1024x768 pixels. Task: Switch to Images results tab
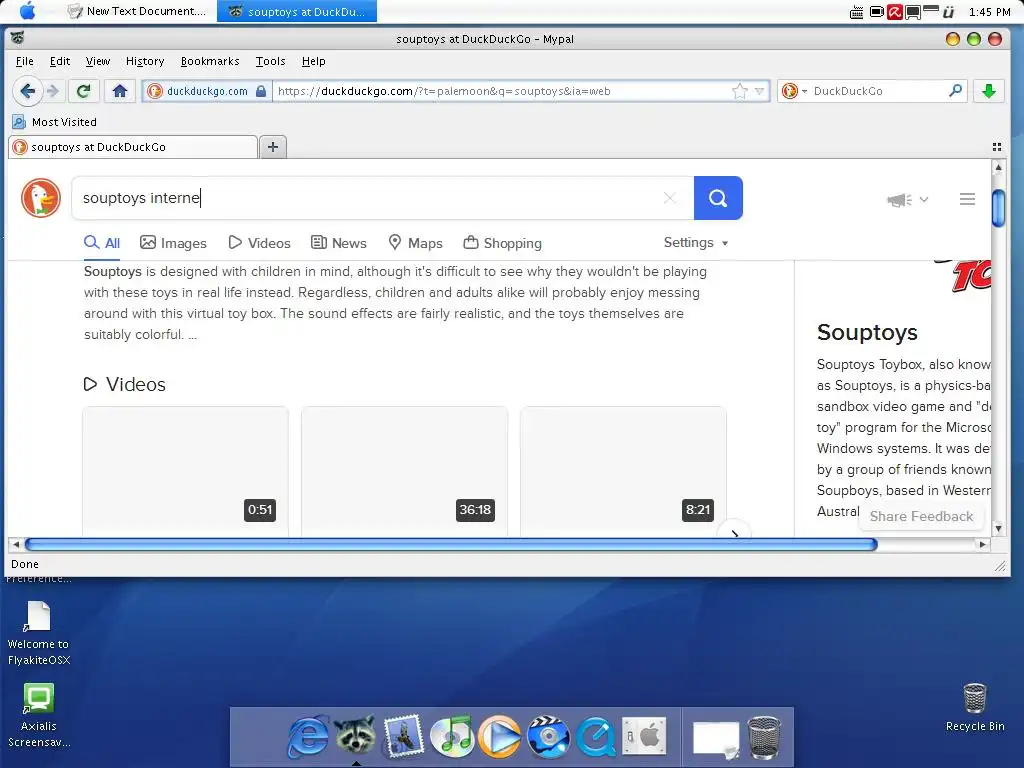(173, 243)
